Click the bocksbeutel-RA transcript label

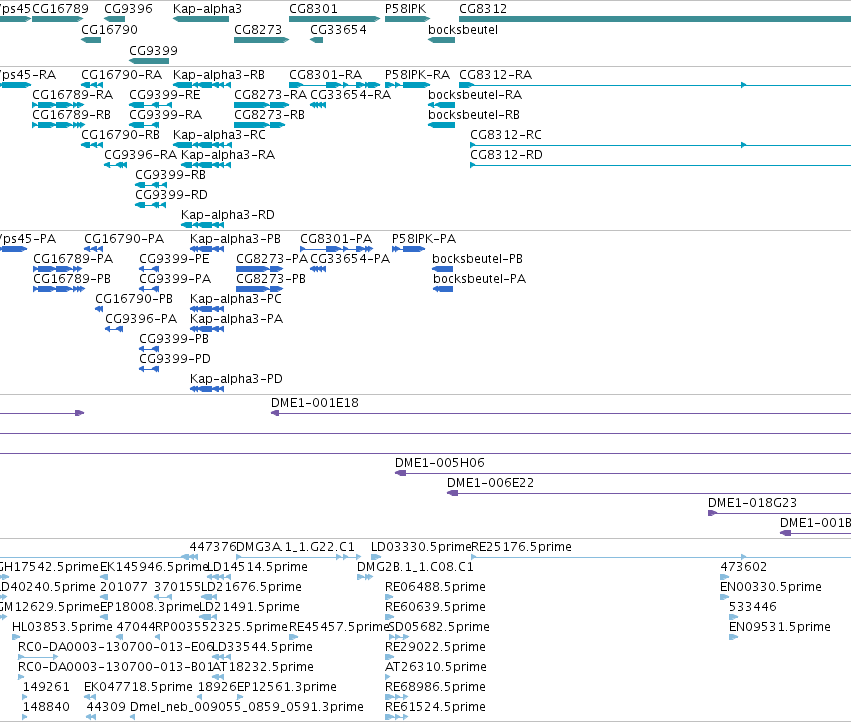[x=475, y=94]
